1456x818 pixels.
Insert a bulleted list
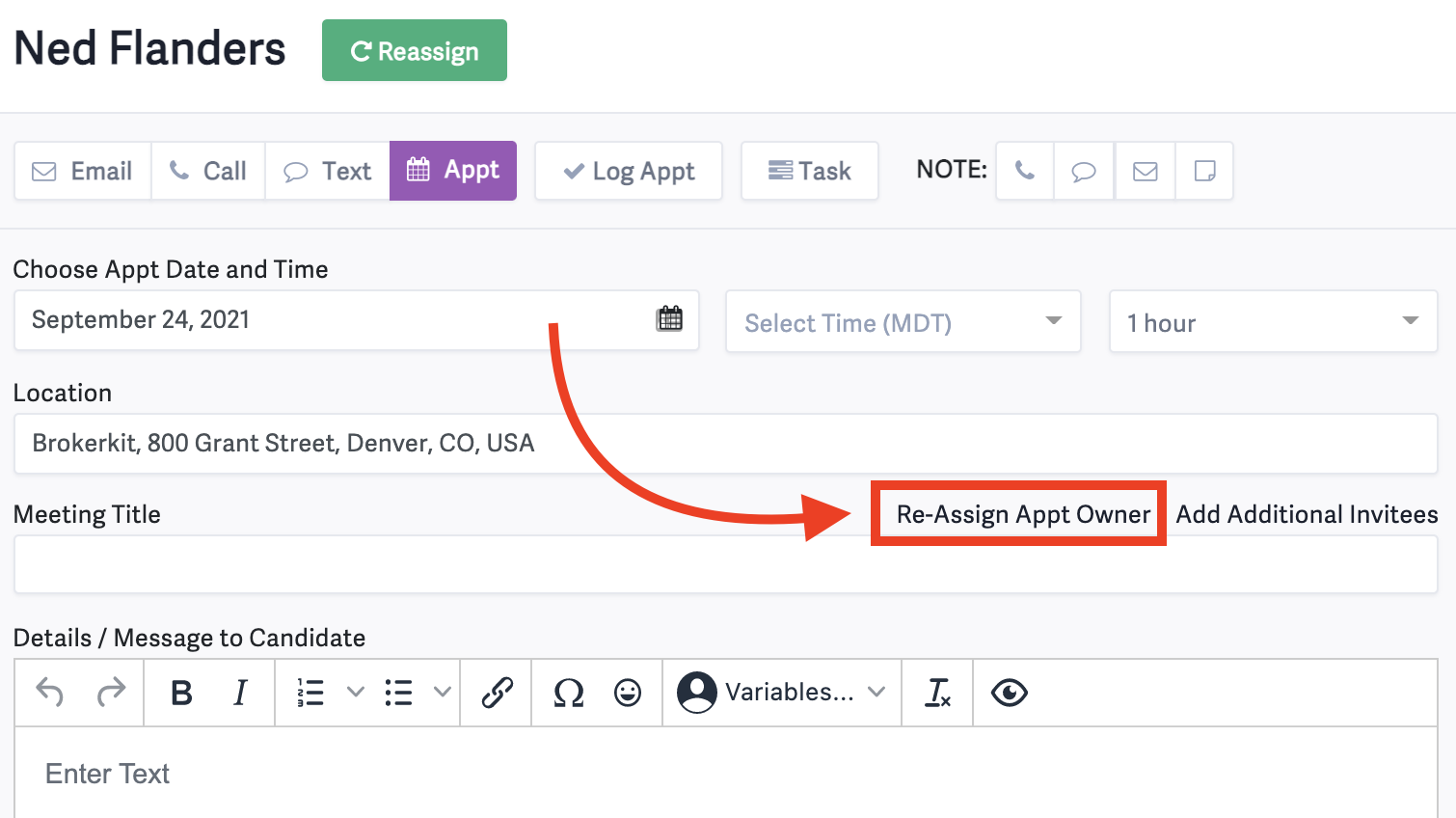coord(398,693)
